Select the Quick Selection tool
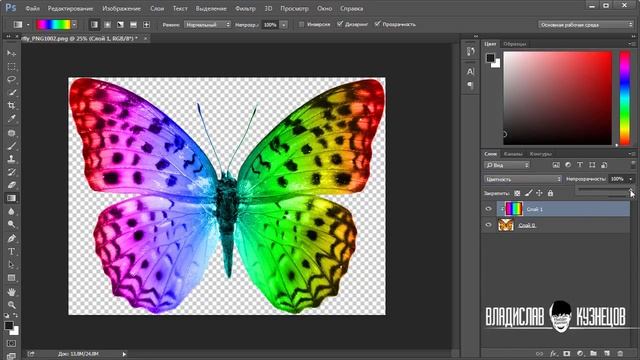Viewport: 640px width, 360px height. 11,93
